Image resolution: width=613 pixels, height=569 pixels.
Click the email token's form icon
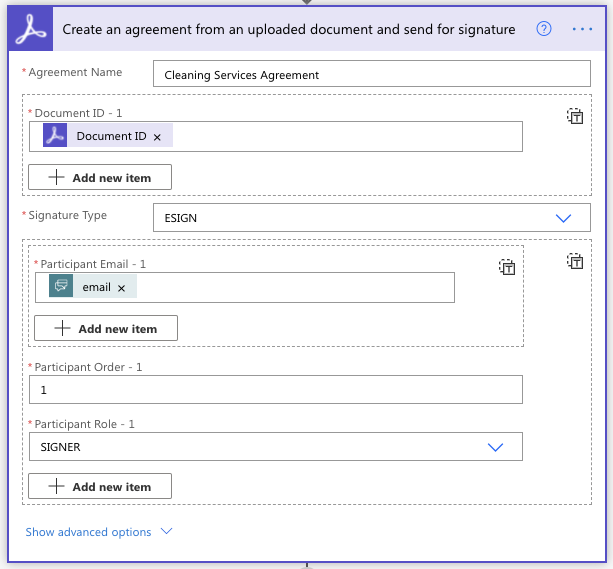click(62, 287)
